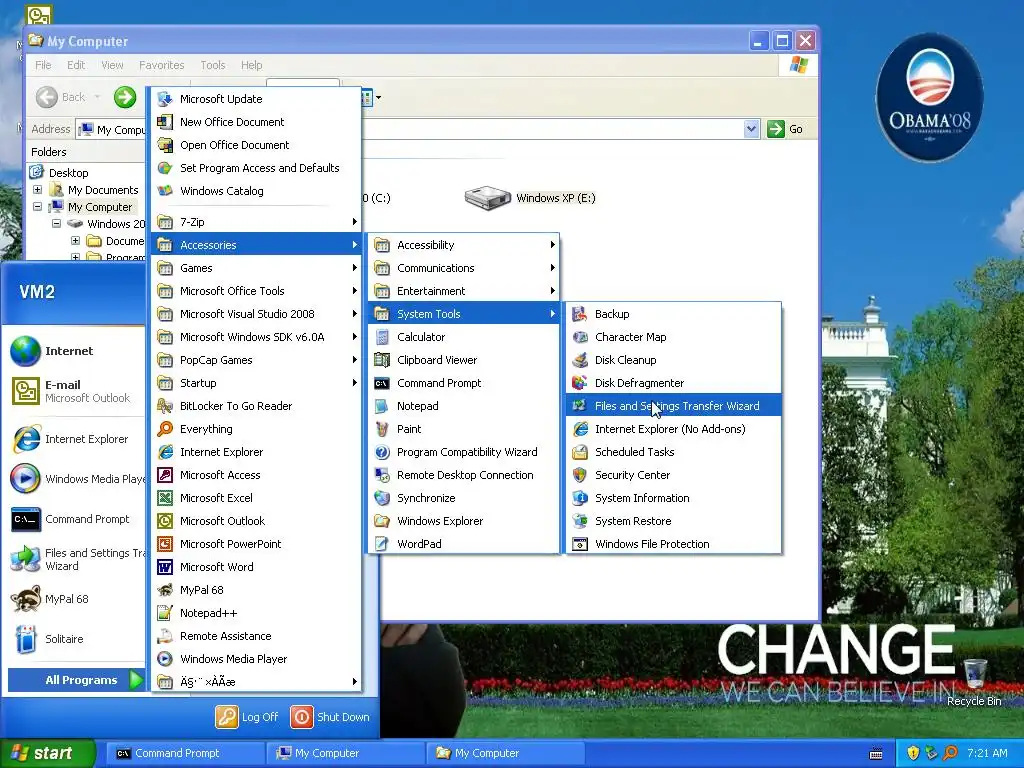Expand My Documents in folder tree
Screen dimensions: 1024x768
coord(37,190)
